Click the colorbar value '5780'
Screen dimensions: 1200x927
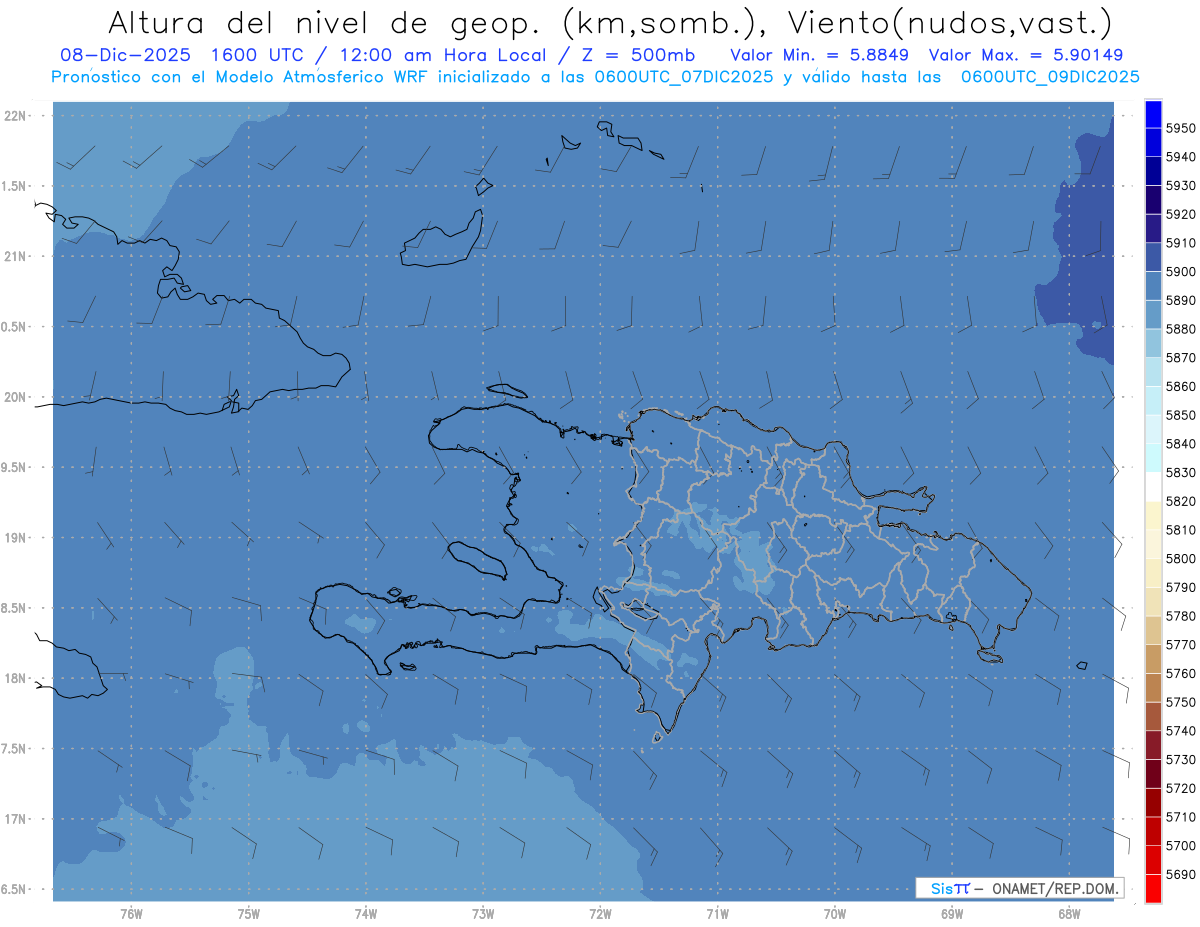click(1180, 616)
